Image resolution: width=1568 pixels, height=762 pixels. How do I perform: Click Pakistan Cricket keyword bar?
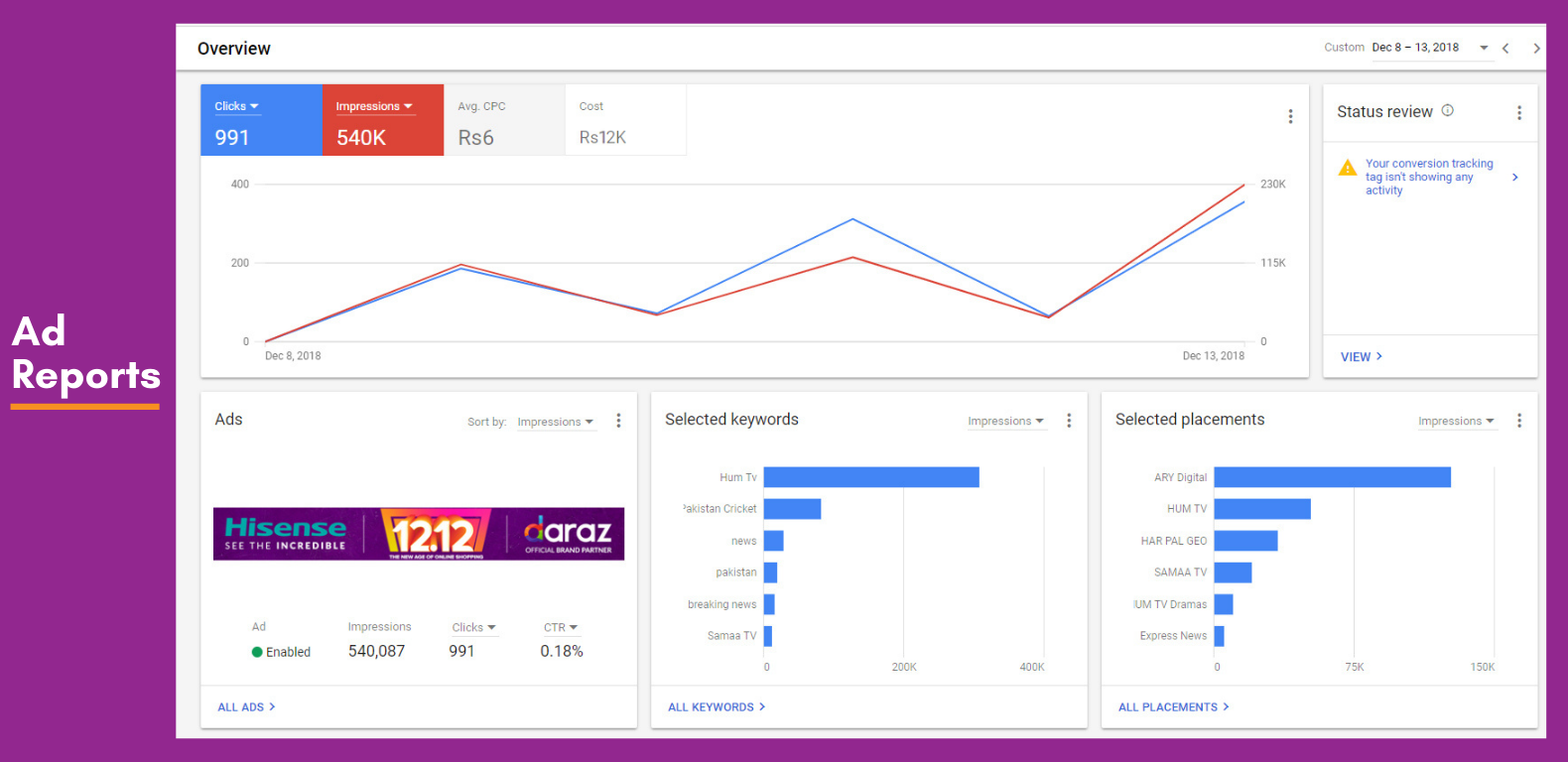792,509
